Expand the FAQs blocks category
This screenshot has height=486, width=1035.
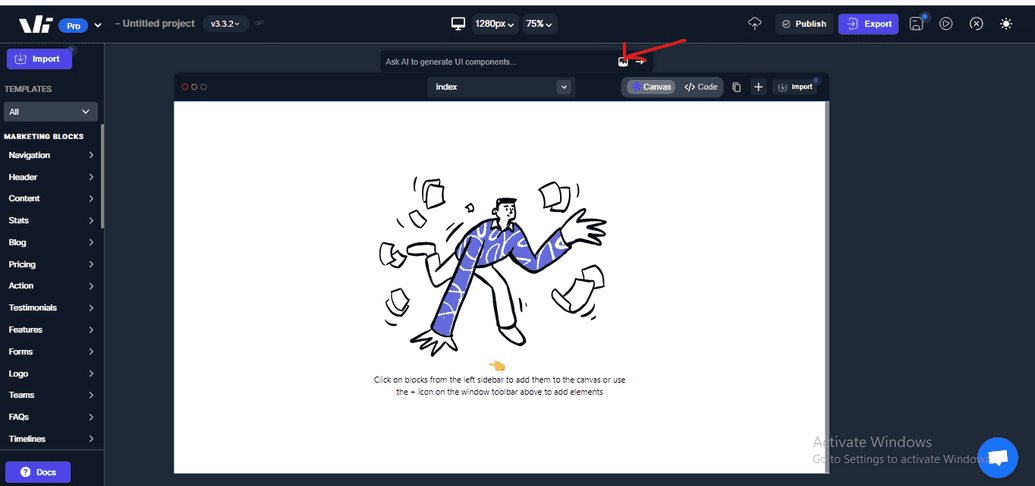(50, 417)
